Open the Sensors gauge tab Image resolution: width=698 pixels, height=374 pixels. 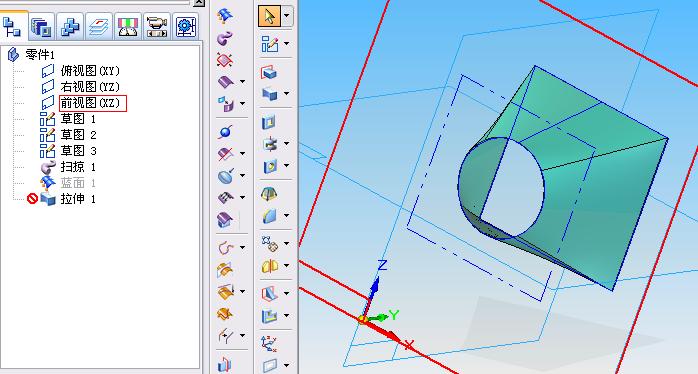(x=128, y=27)
